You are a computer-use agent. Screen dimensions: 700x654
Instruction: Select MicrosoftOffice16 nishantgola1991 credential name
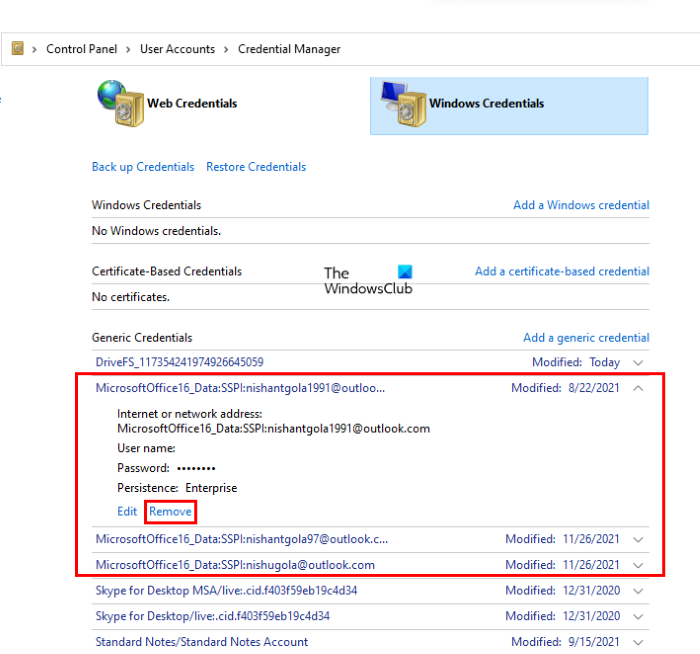pyautogui.click(x=240, y=388)
